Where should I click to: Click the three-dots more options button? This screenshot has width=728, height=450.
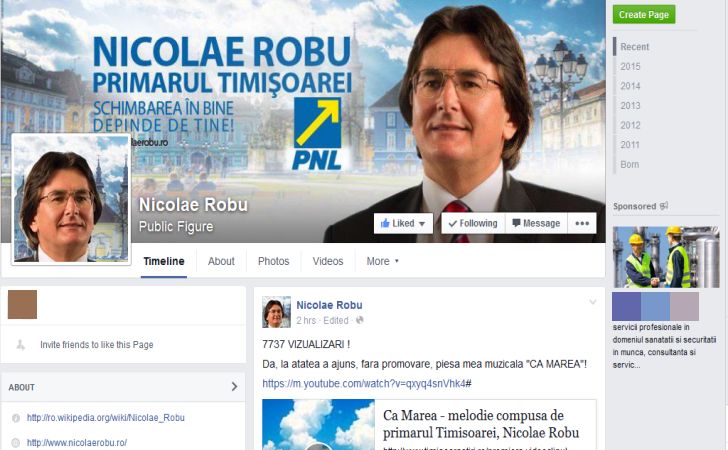pos(582,223)
